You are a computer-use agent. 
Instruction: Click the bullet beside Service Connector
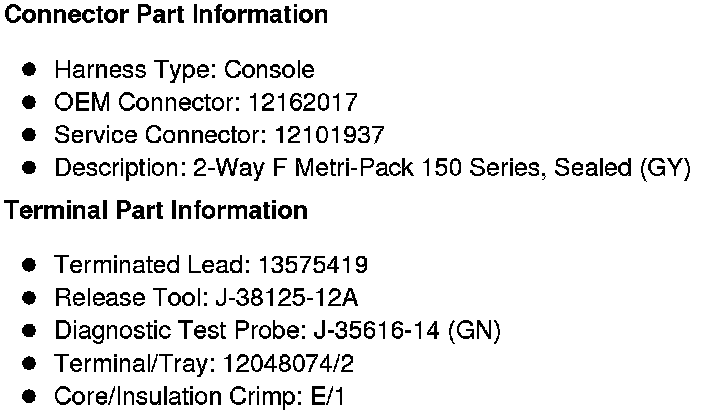pyautogui.click(x=30, y=135)
